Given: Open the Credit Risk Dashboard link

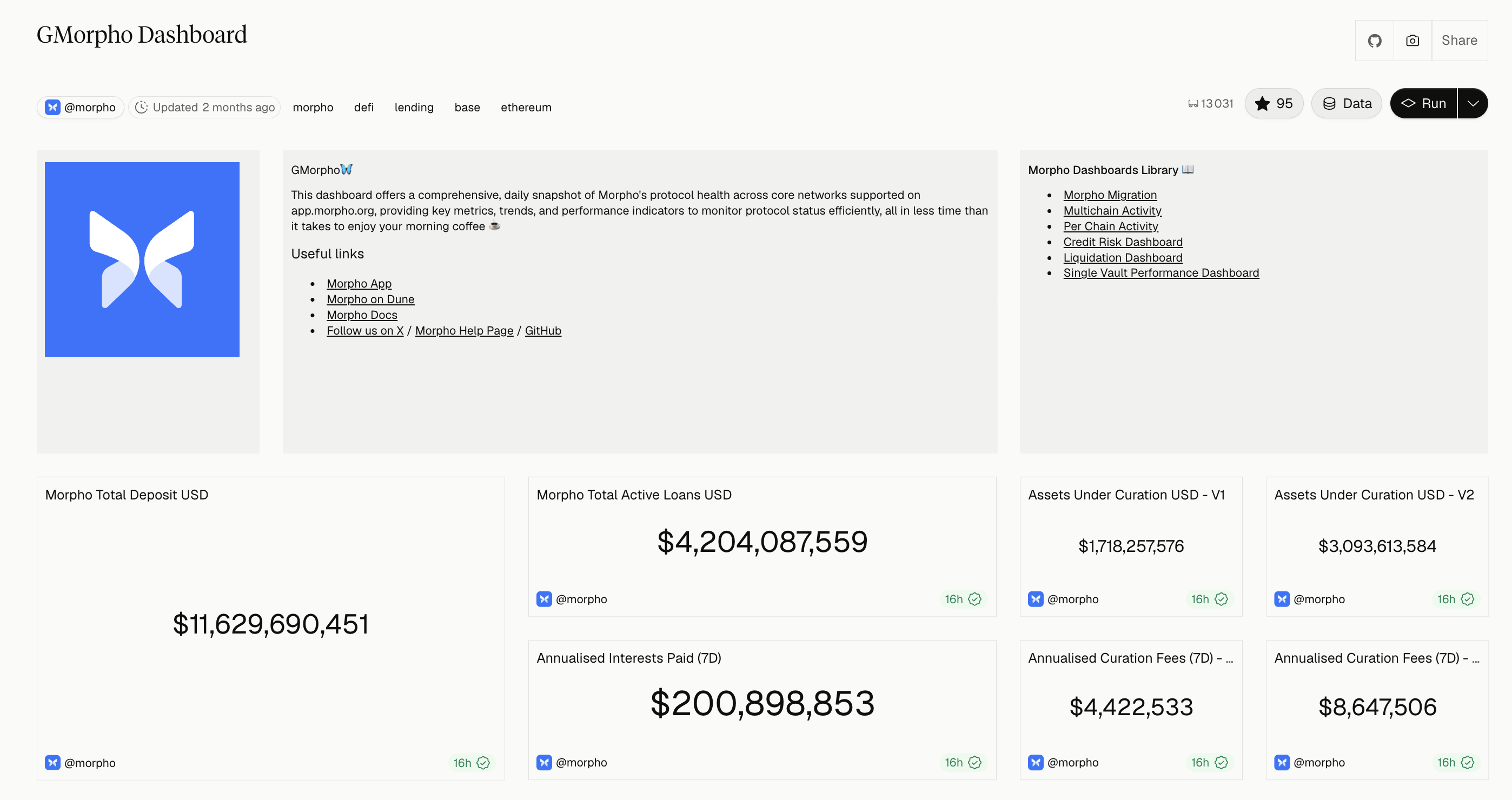Looking at the screenshot, I should [x=1123, y=242].
